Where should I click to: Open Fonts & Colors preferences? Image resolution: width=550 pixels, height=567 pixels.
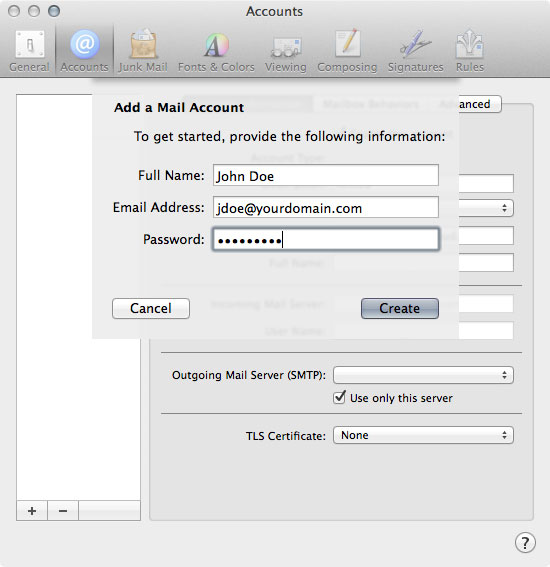coord(216,51)
